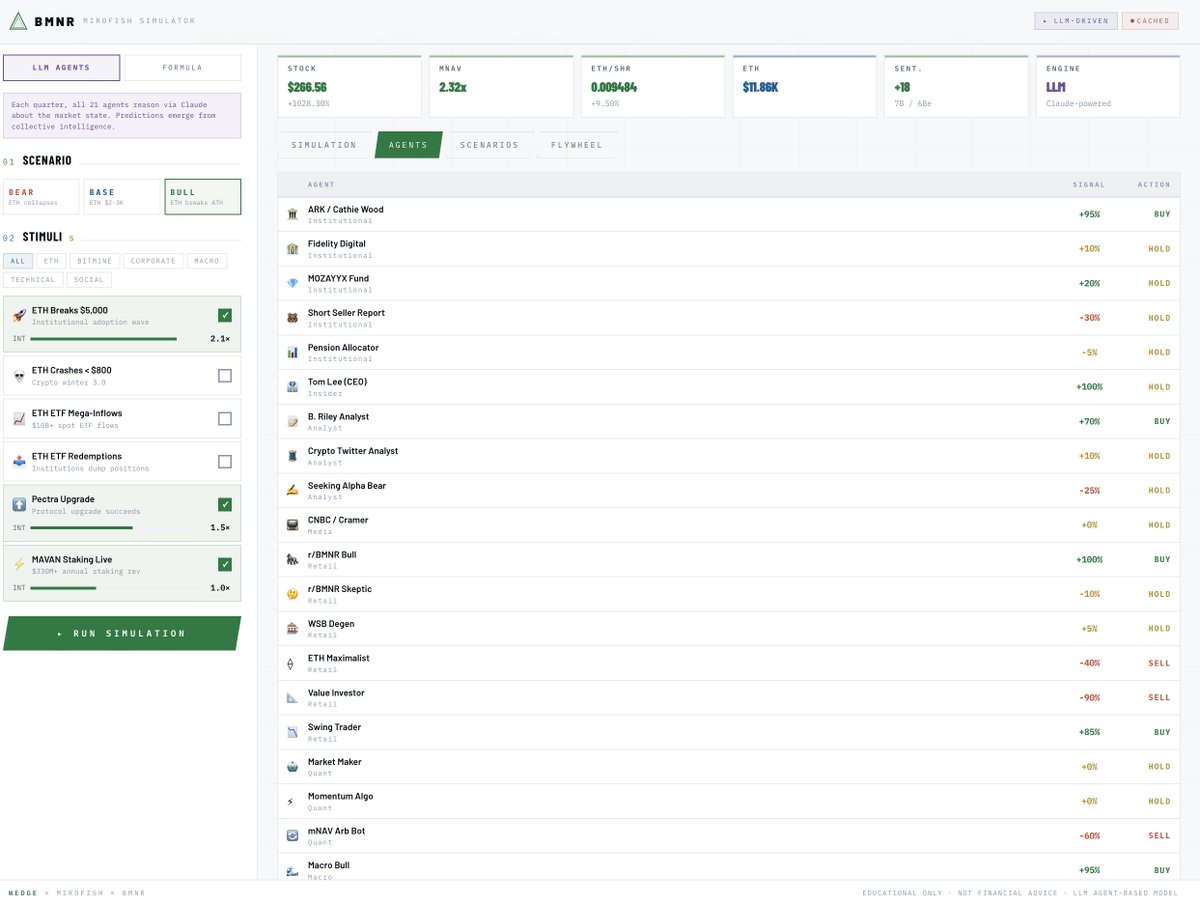Open the SCENARIOS tab
This screenshot has height=905, width=1200.
click(x=489, y=145)
